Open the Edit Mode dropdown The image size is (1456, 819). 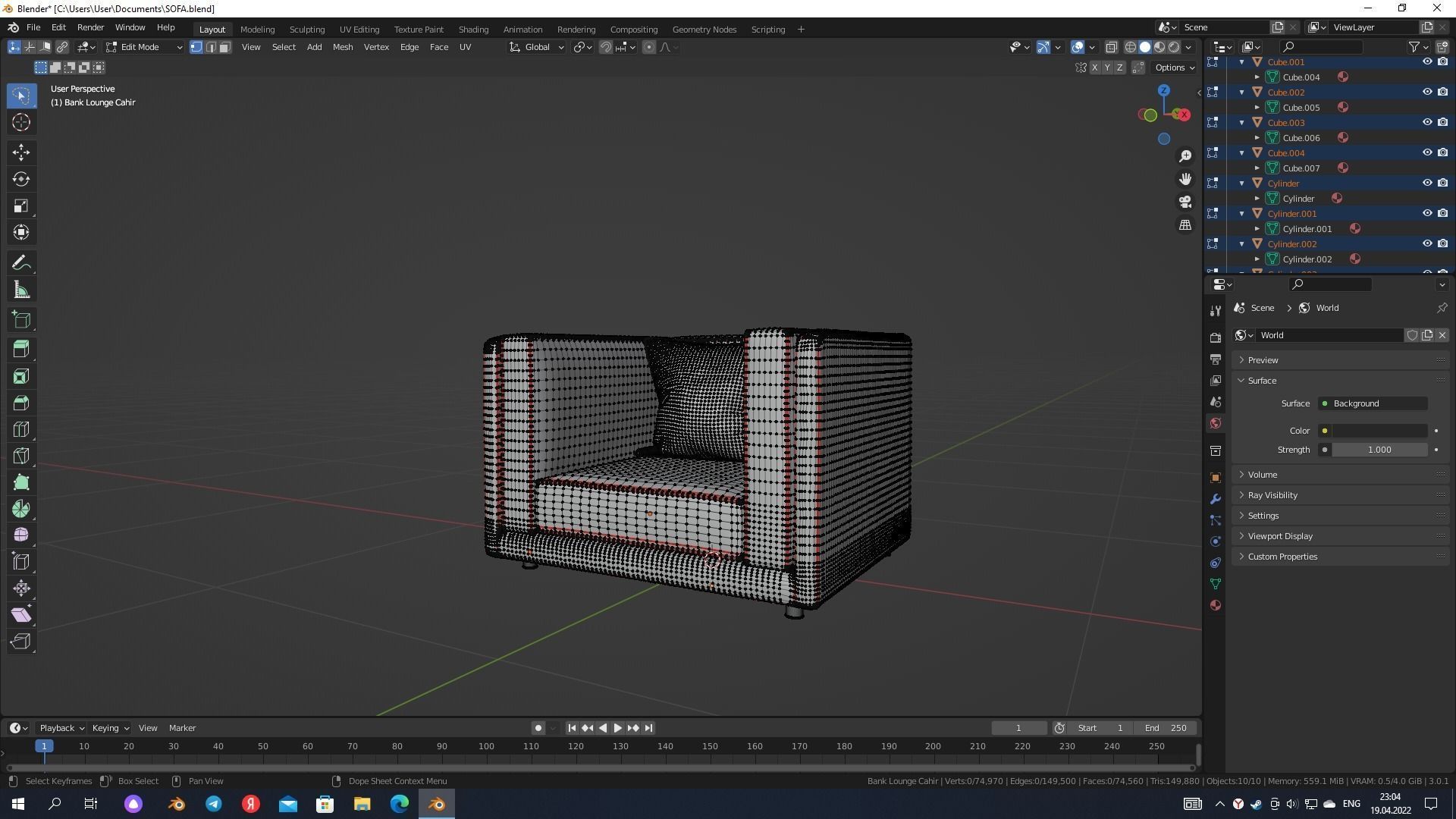pyautogui.click(x=144, y=47)
